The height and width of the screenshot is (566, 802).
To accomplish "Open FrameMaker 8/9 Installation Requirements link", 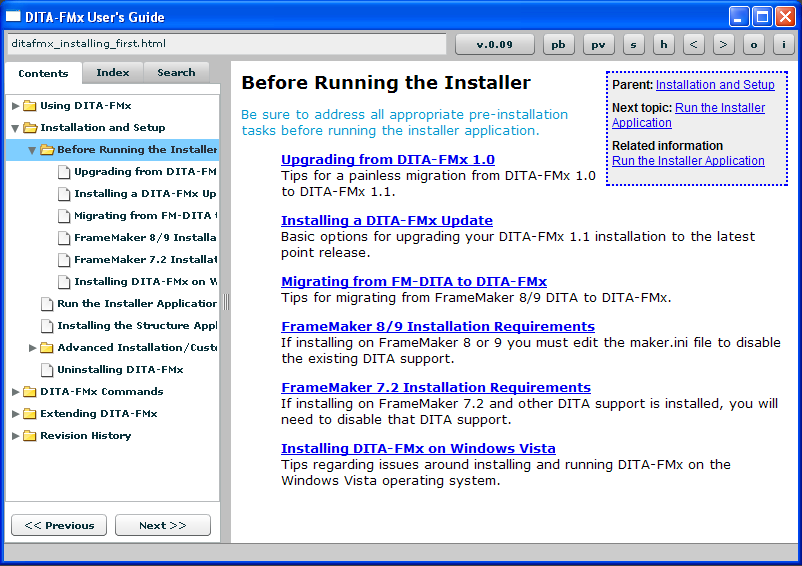I will [x=438, y=326].
